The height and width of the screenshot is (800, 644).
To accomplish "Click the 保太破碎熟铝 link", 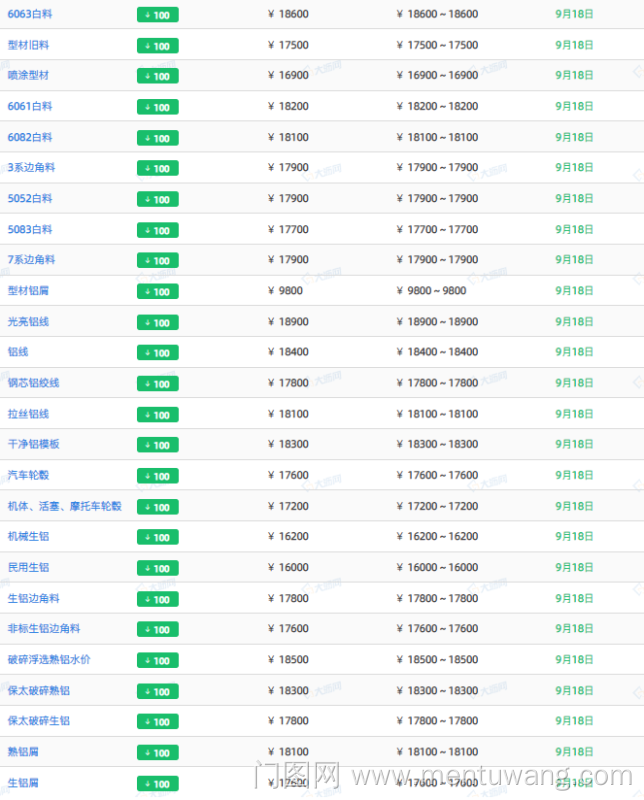I will pyautogui.click(x=38, y=691).
